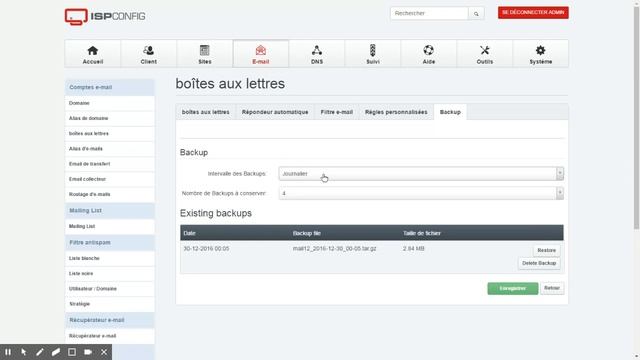This screenshot has width=640, height=360.
Task: Open Email collecteur in sidebar
Action: coord(109,179)
